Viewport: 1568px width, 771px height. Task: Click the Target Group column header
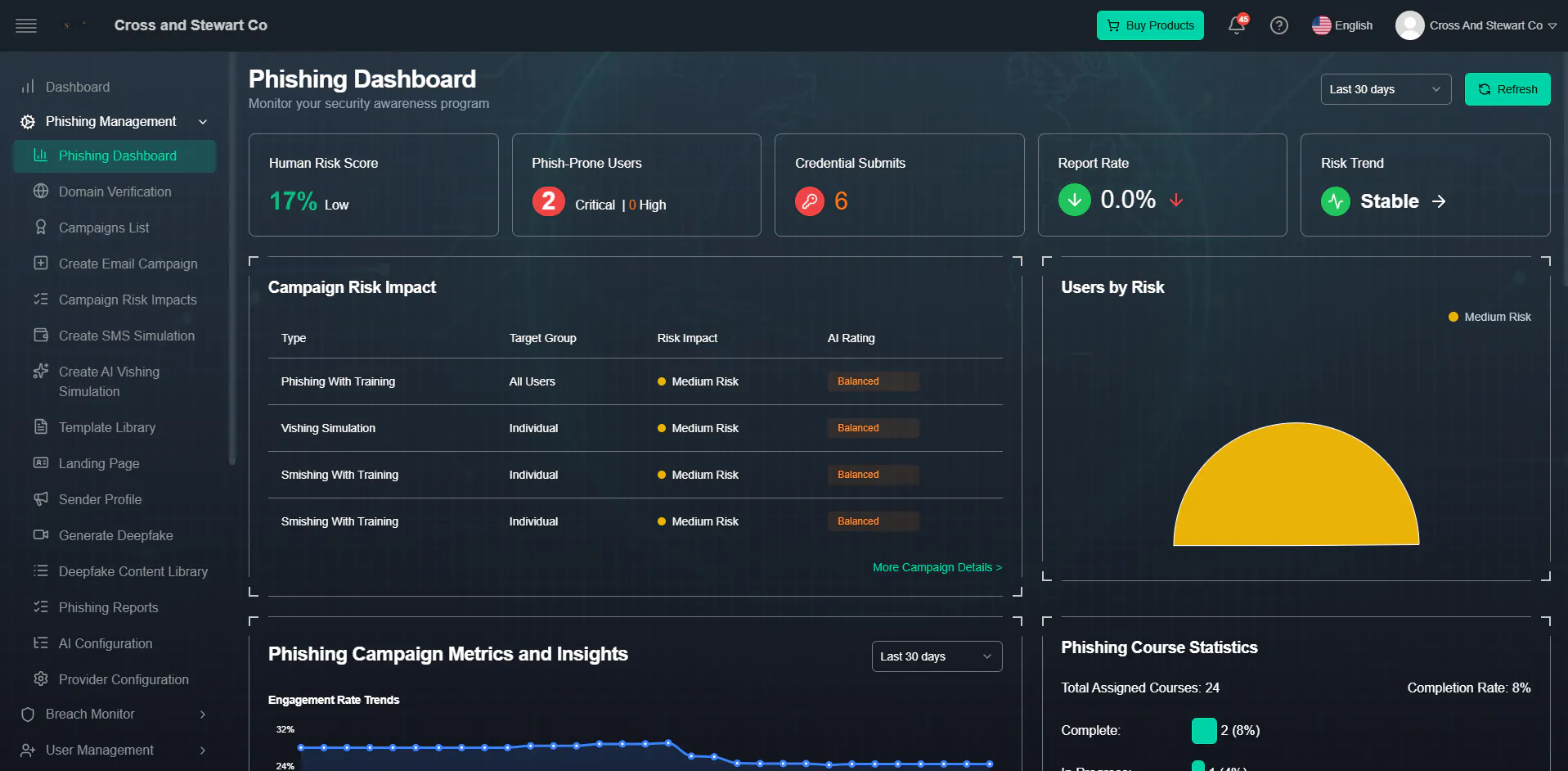pyautogui.click(x=543, y=338)
